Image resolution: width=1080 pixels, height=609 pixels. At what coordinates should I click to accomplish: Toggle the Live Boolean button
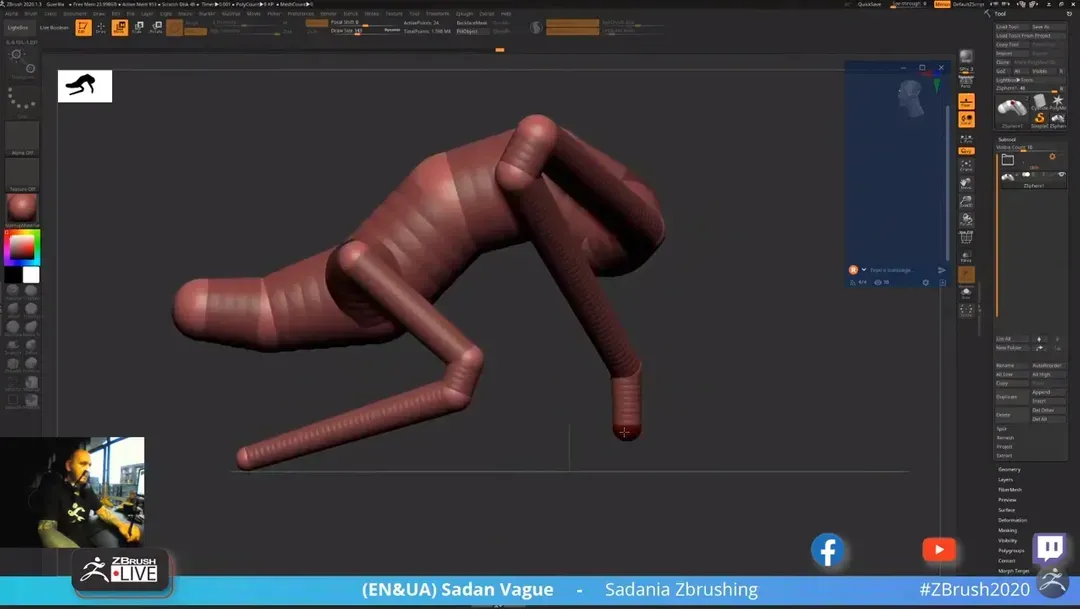(x=53, y=27)
